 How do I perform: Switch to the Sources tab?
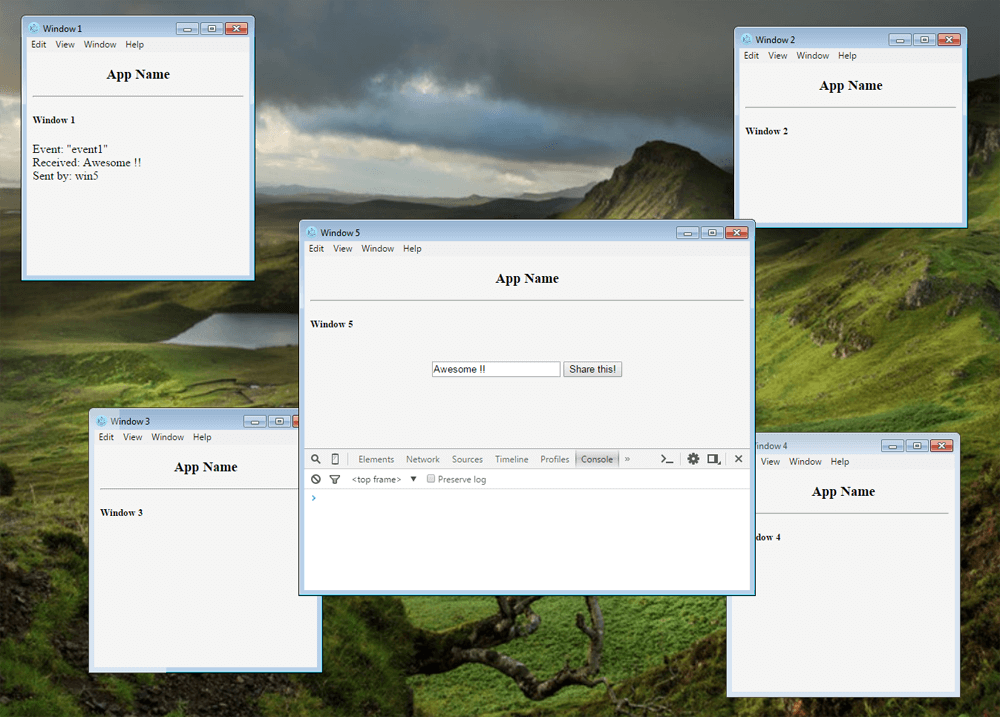[467, 459]
